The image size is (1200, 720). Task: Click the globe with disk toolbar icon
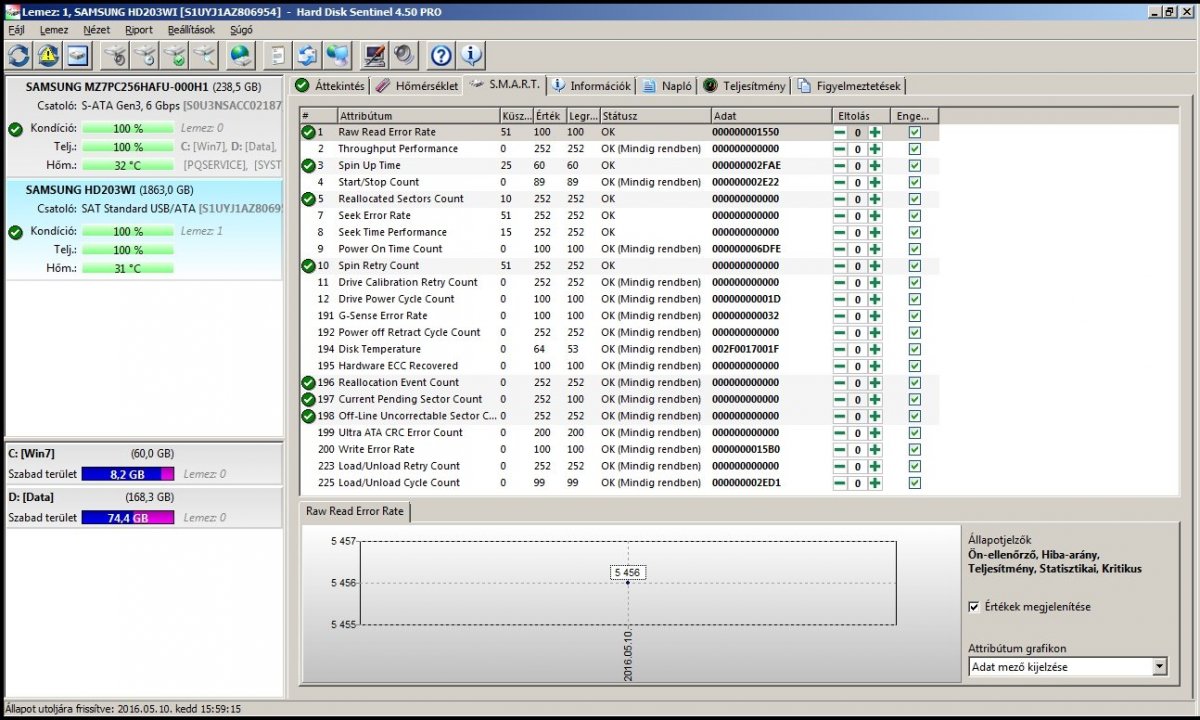[x=240, y=55]
